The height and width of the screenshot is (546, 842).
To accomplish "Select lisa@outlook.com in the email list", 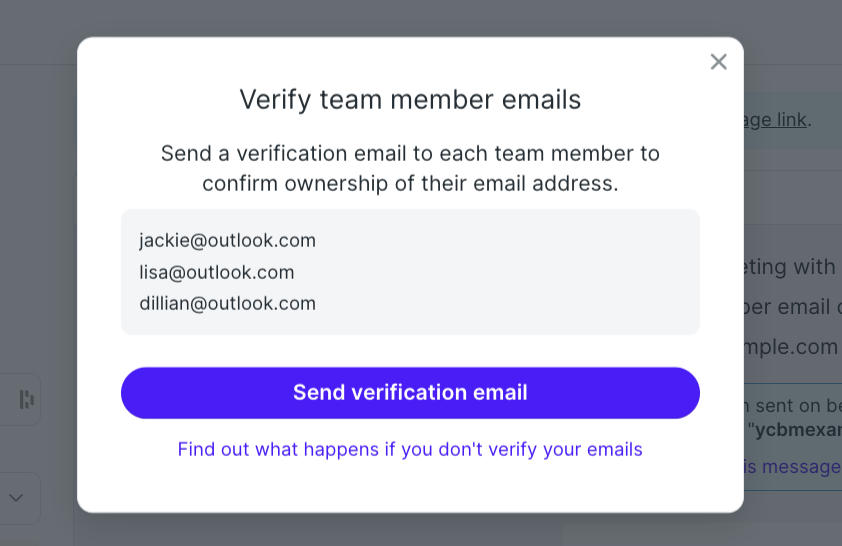I will (x=216, y=272).
